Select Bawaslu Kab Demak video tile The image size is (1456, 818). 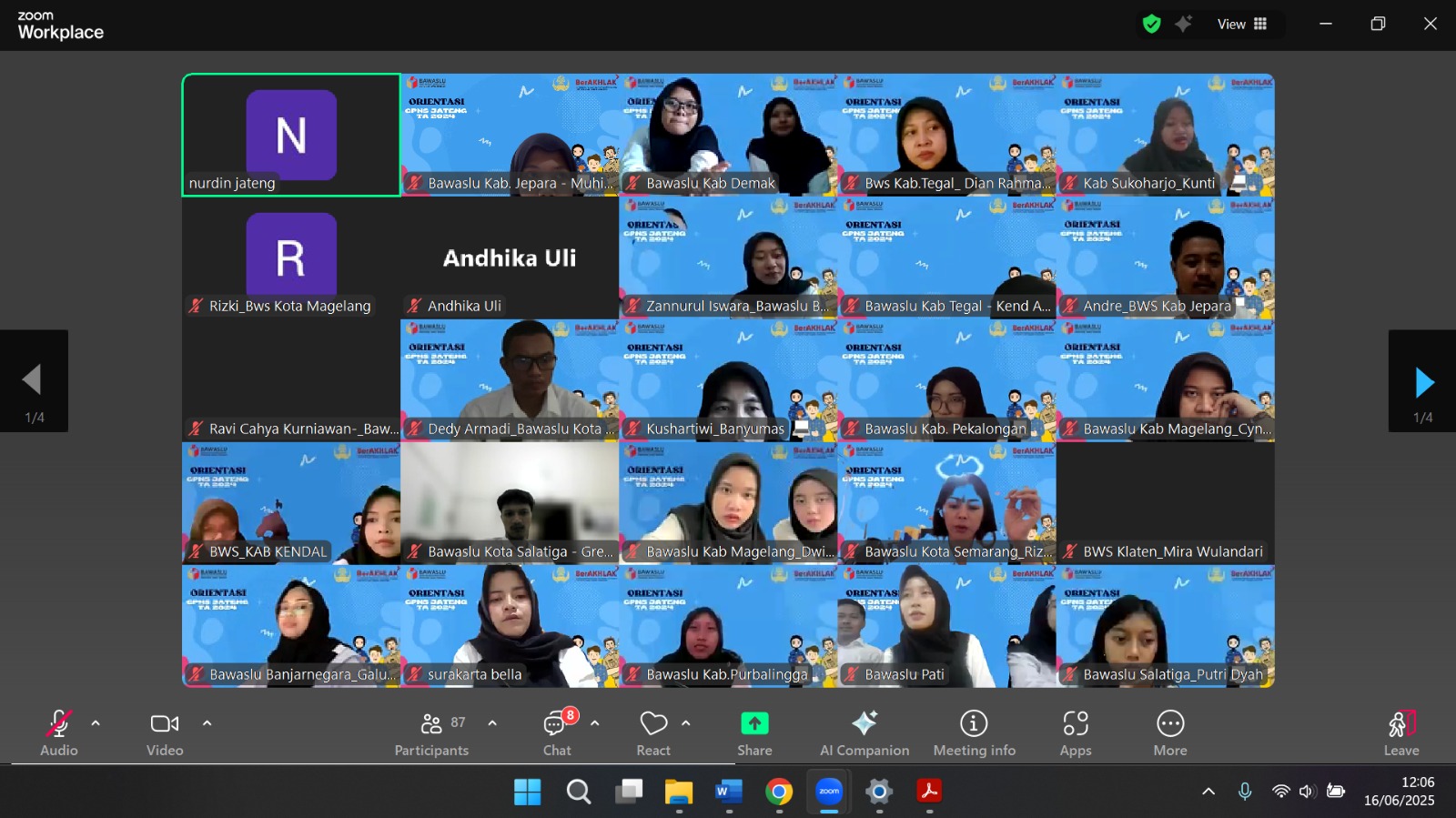click(x=728, y=135)
